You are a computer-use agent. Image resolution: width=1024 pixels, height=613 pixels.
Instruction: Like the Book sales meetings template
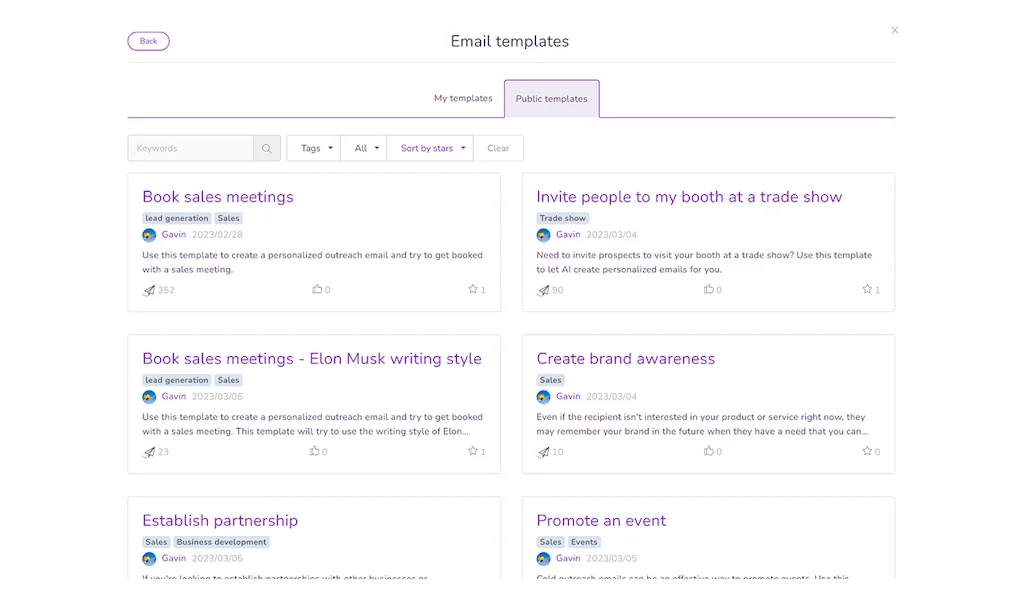pyautogui.click(x=317, y=290)
